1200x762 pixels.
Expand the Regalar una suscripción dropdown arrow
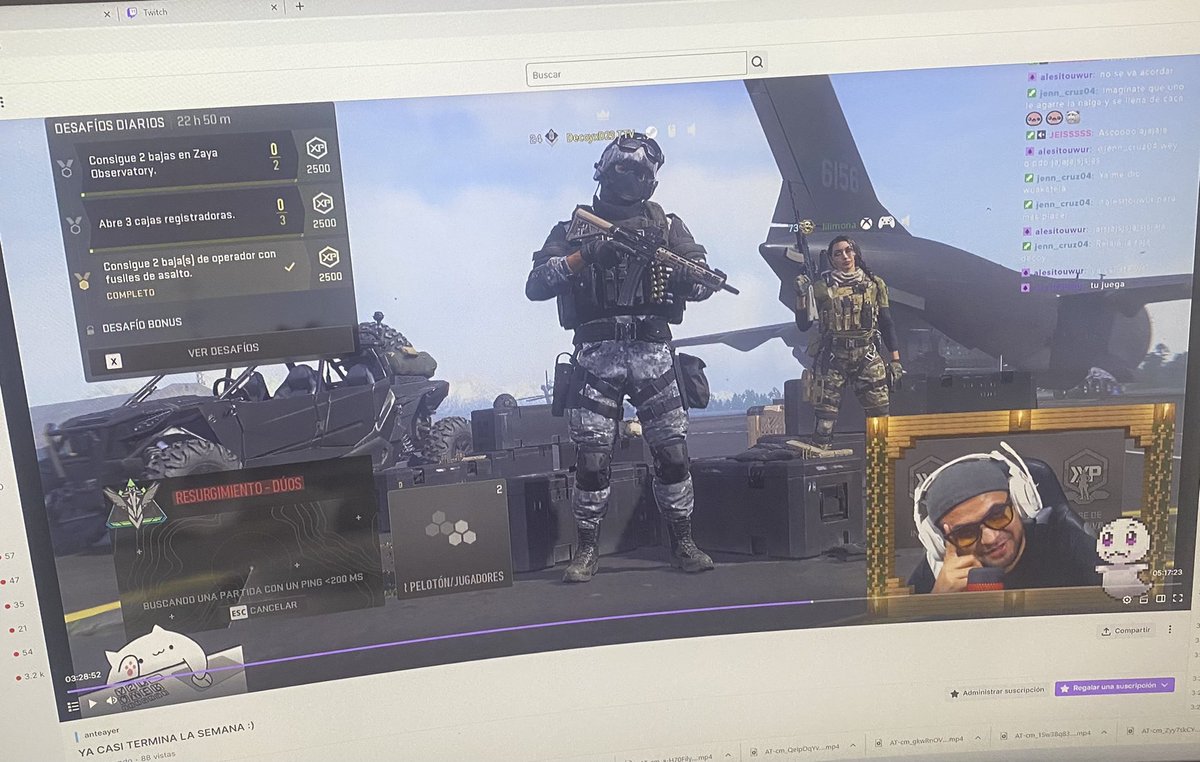tap(1165, 685)
